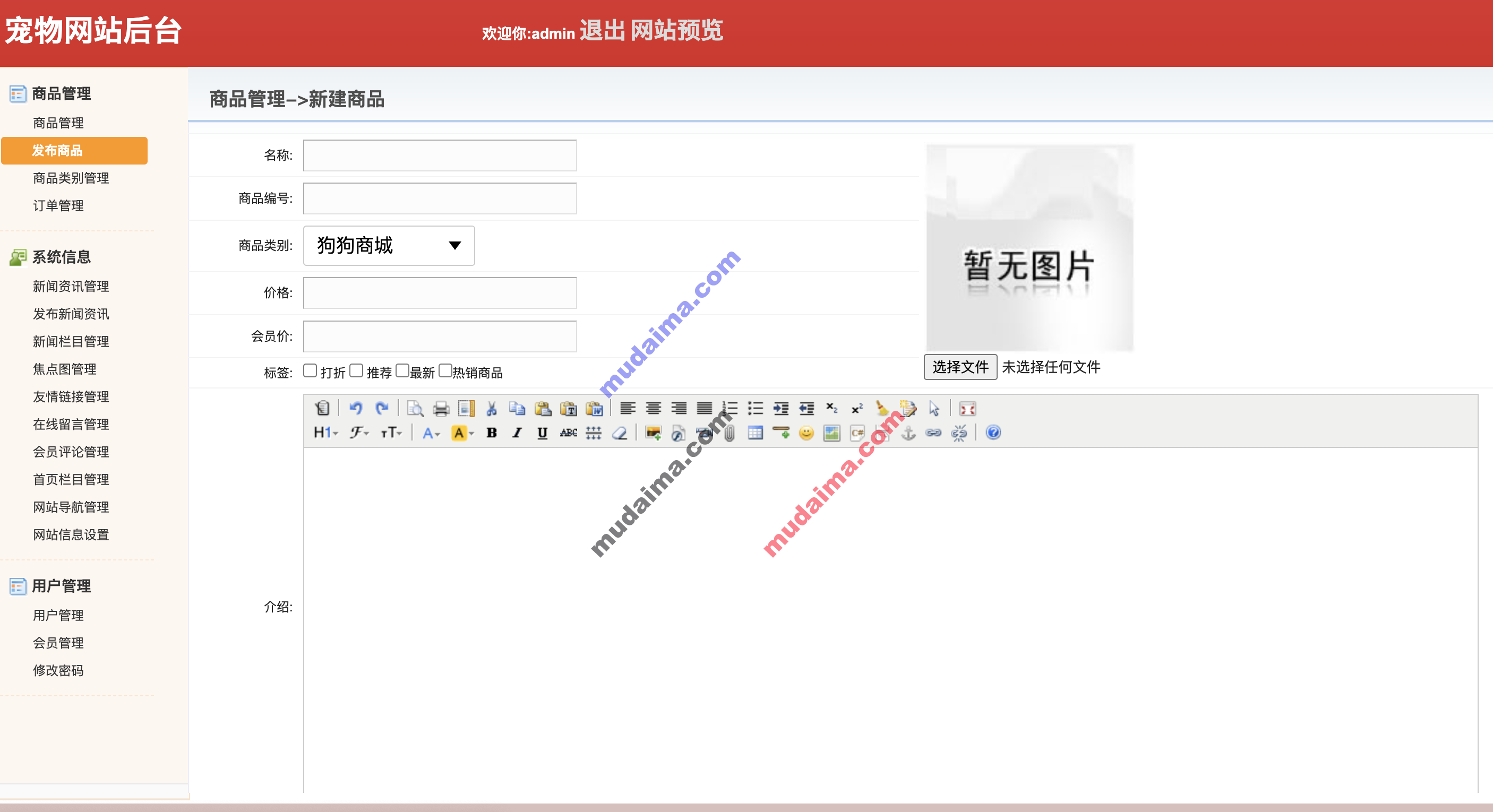Open the highlight background color picker
This screenshot has width=1493, height=812.
pyautogui.click(x=462, y=433)
